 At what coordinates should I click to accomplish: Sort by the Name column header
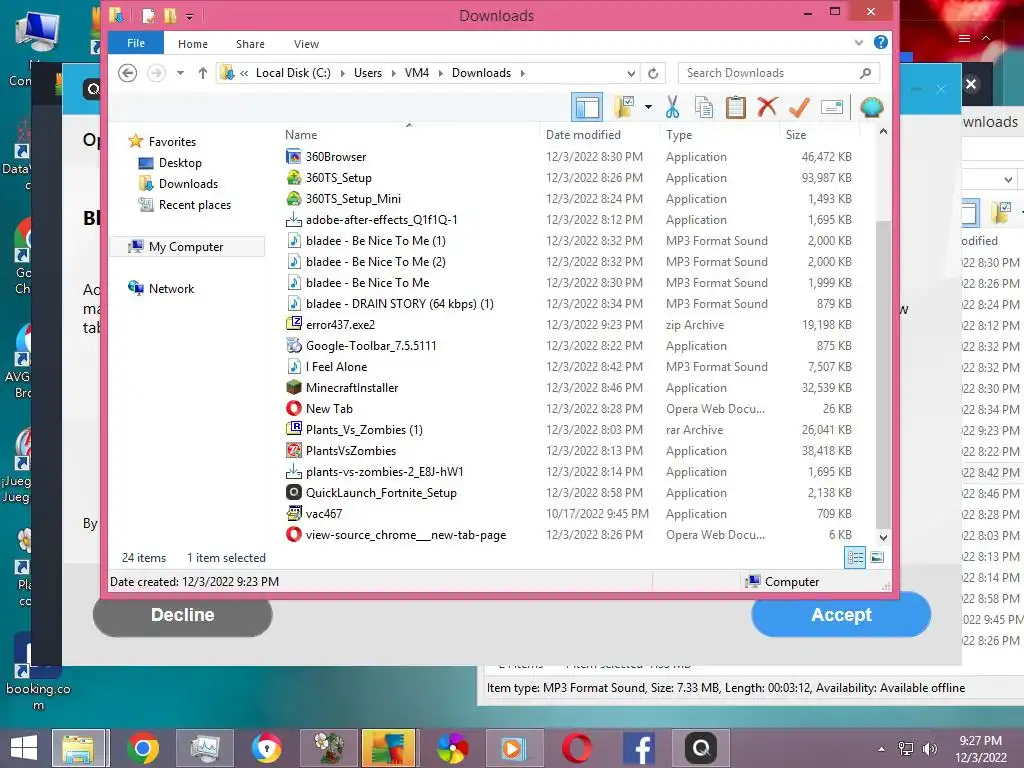pyautogui.click(x=300, y=135)
